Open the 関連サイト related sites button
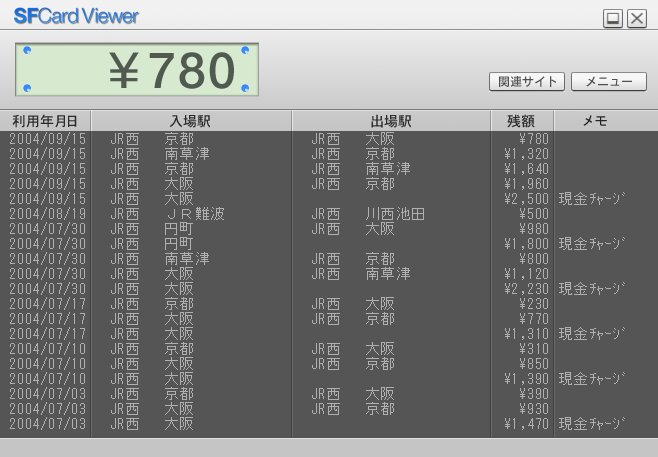658x457 pixels. coord(527,82)
